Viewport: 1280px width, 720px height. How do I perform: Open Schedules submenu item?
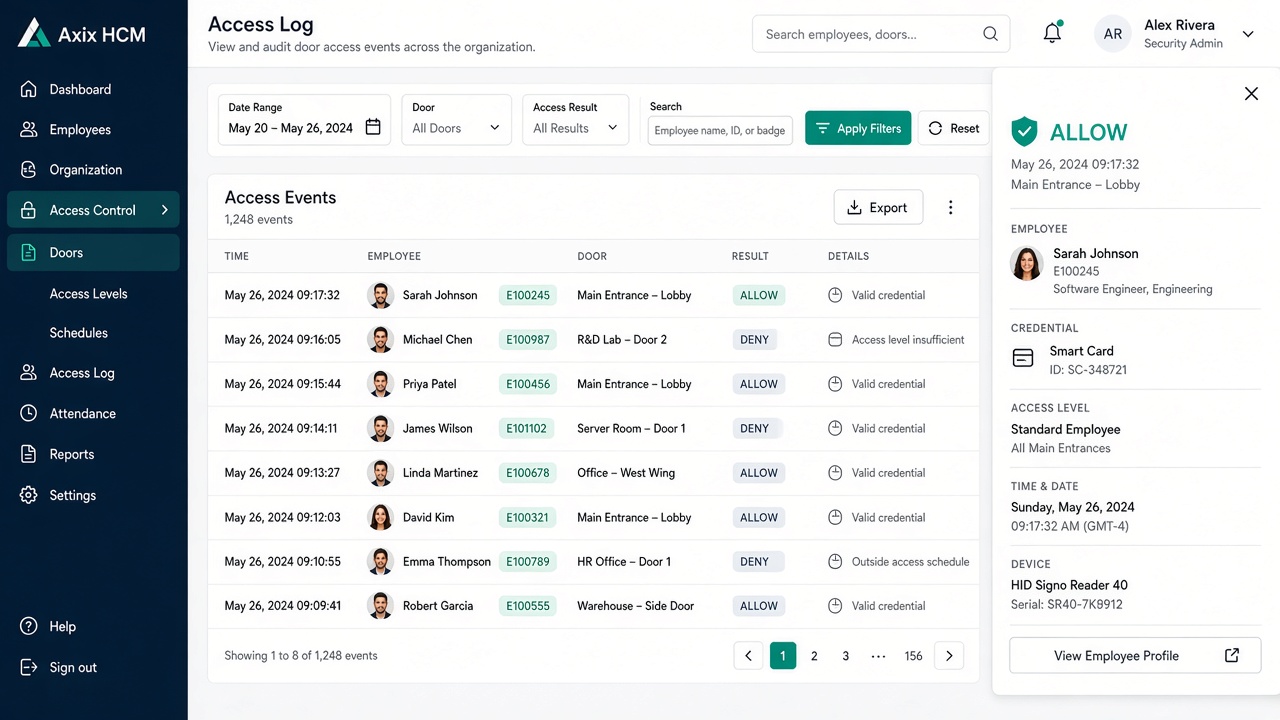[x=79, y=333]
